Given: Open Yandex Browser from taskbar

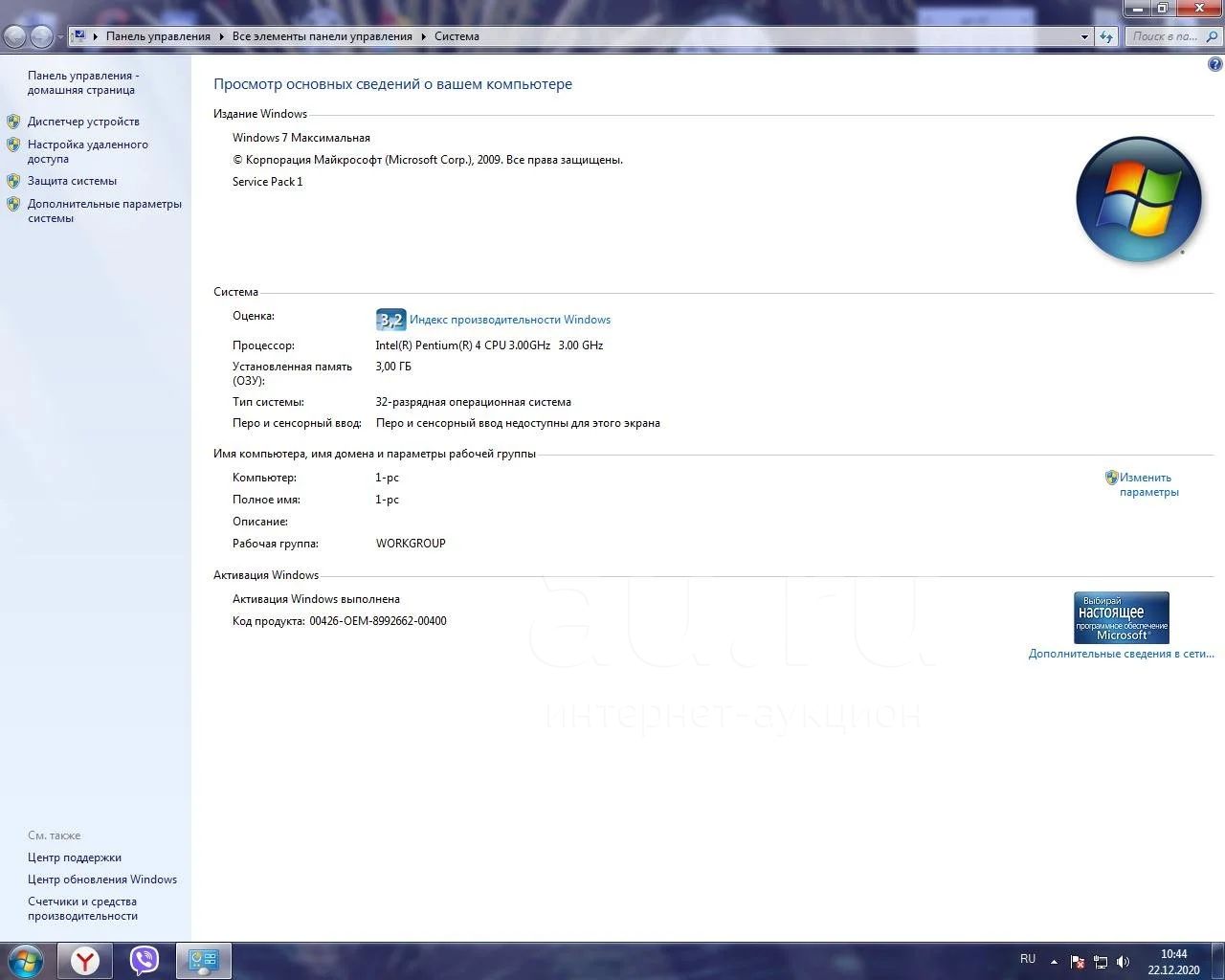Looking at the screenshot, I should coord(85,961).
